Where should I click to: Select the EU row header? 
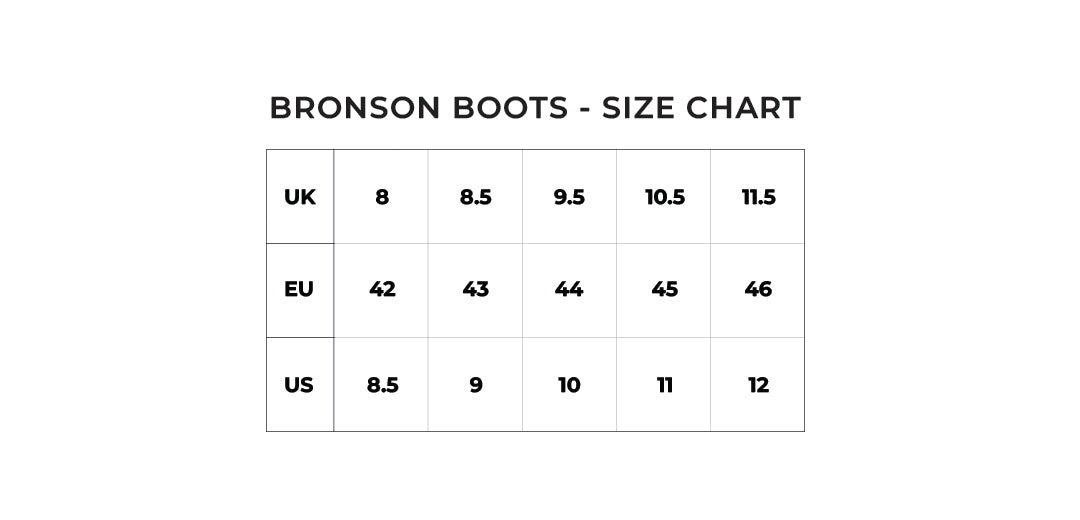(299, 290)
